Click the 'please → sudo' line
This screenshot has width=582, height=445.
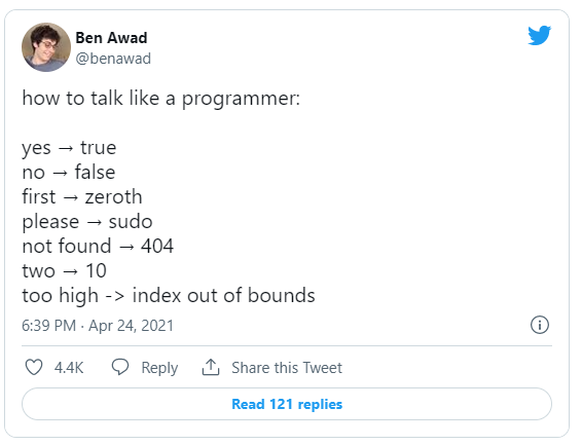[x=87, y=222]
